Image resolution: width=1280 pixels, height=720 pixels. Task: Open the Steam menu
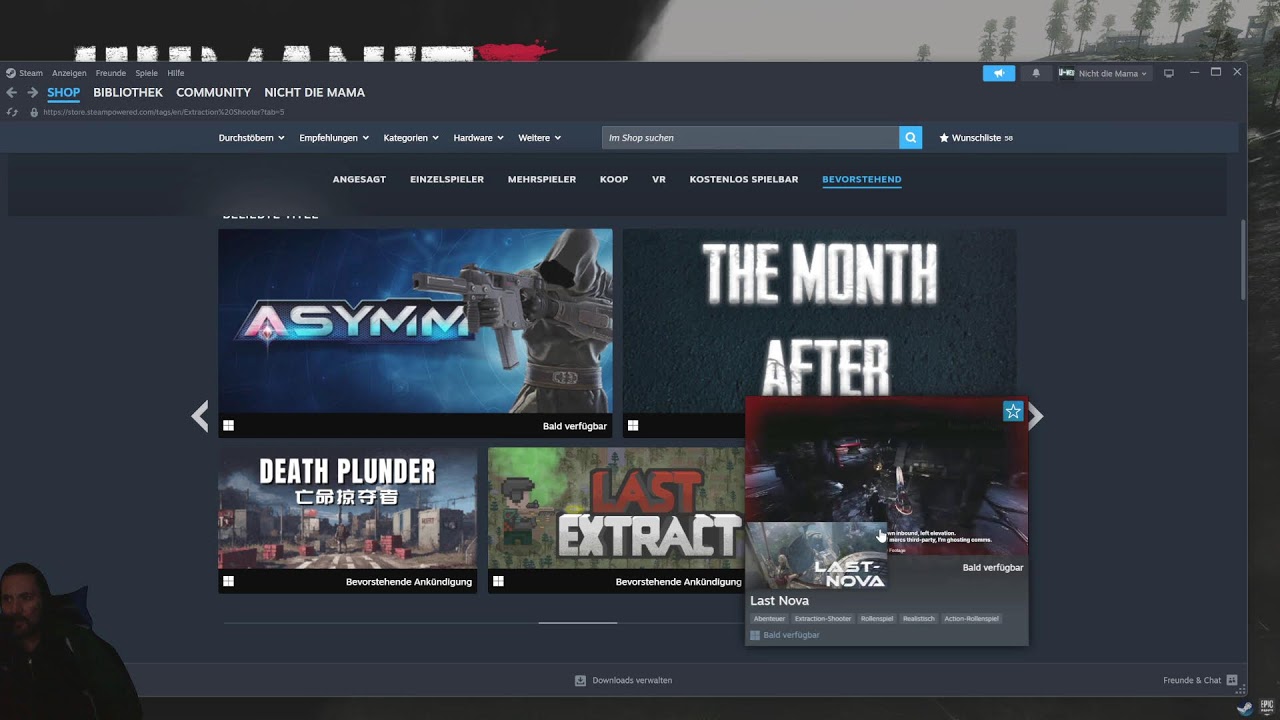click(31, 73)
